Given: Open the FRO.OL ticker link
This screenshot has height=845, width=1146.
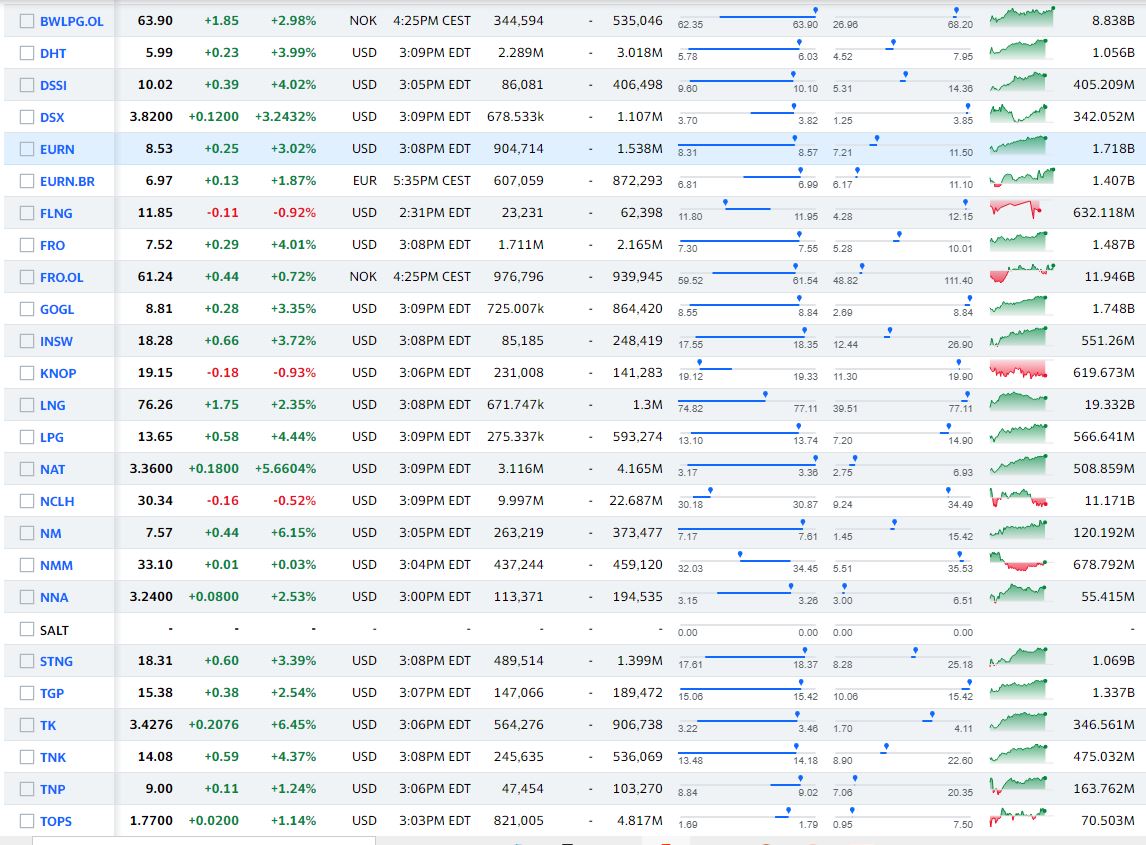Looking at the screenshot, I should click(61, 277).
